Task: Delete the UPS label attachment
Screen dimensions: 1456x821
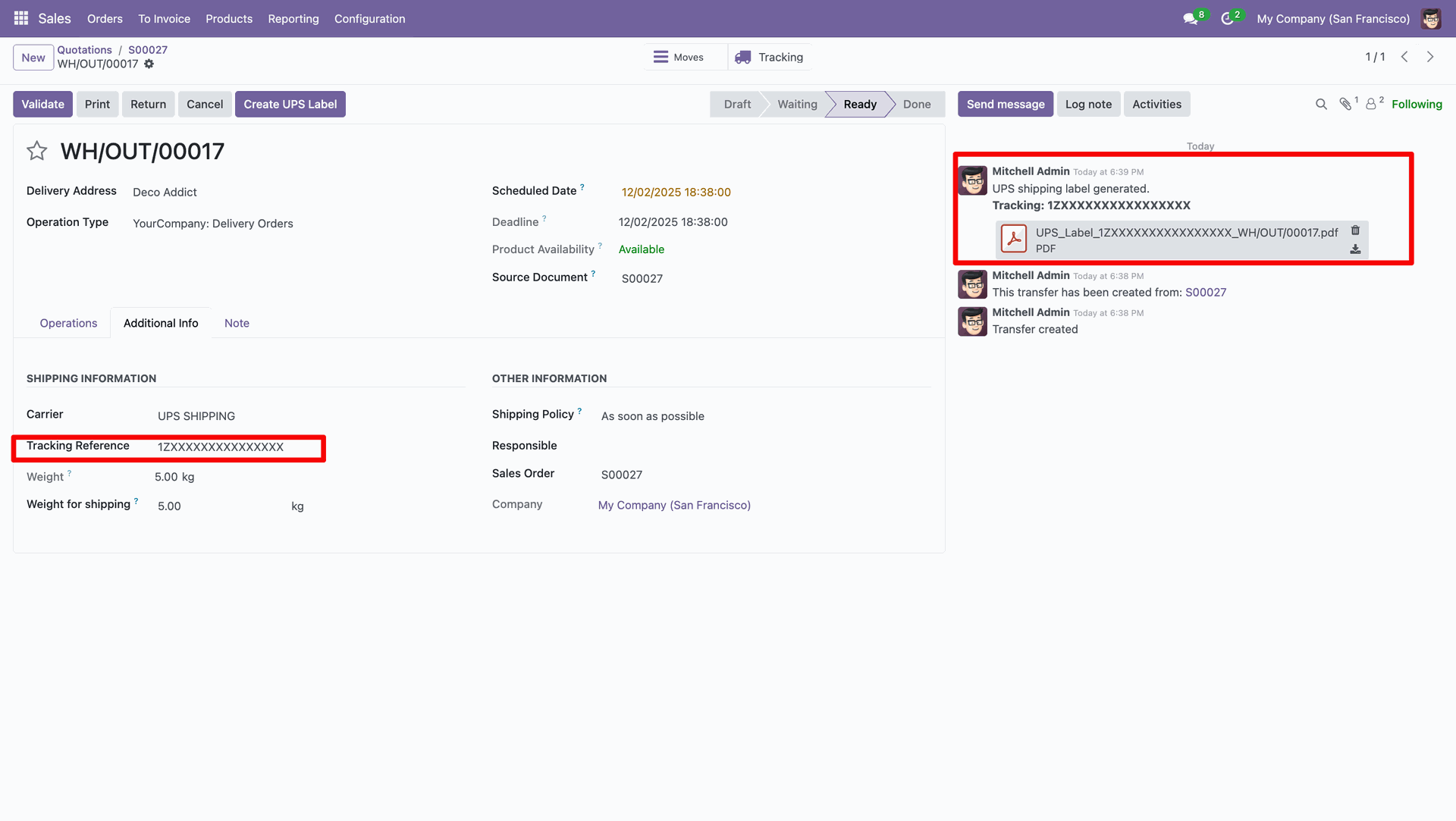Action: [1355, 230]
